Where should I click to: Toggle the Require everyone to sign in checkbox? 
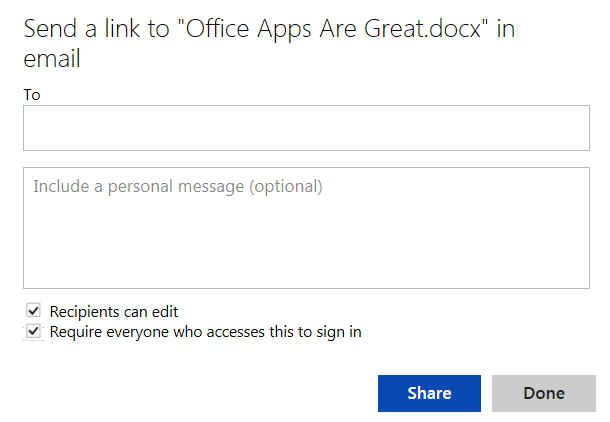[34, 331]
